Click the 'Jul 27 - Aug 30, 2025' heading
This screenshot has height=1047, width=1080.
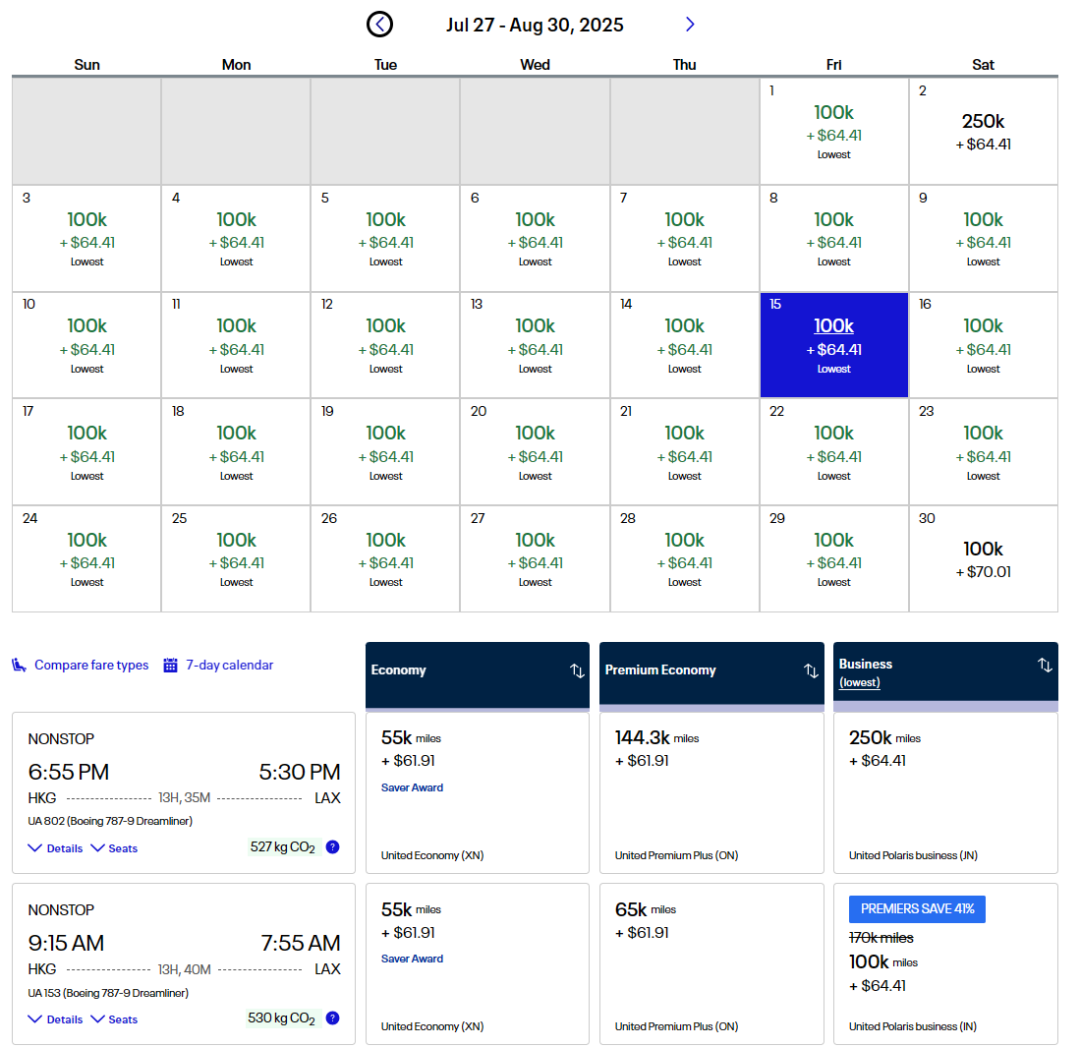pyautogui.click(x=534, y=25)
